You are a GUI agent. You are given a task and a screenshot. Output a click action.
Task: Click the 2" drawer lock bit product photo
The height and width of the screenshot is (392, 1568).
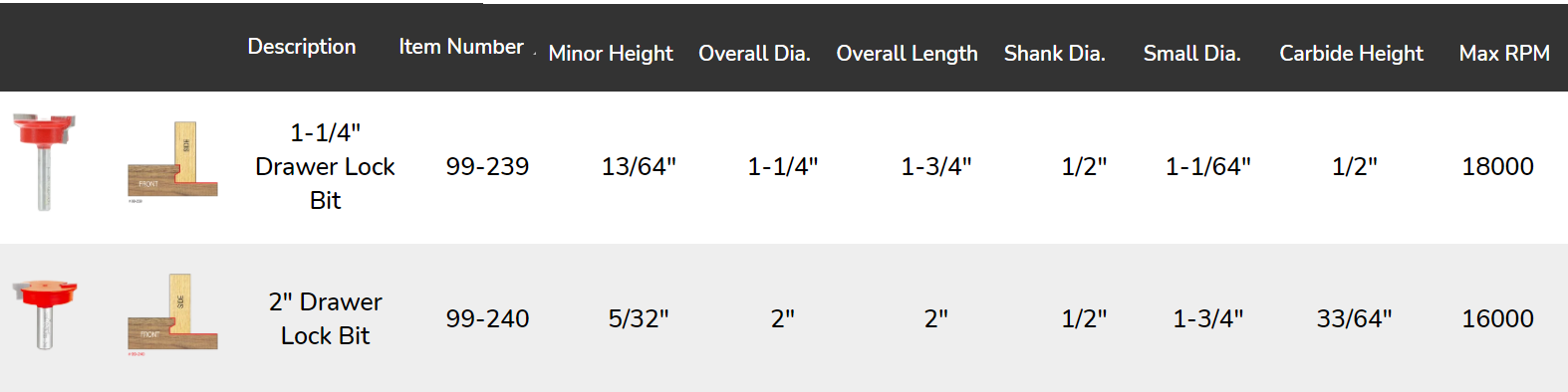coord(44,313)
